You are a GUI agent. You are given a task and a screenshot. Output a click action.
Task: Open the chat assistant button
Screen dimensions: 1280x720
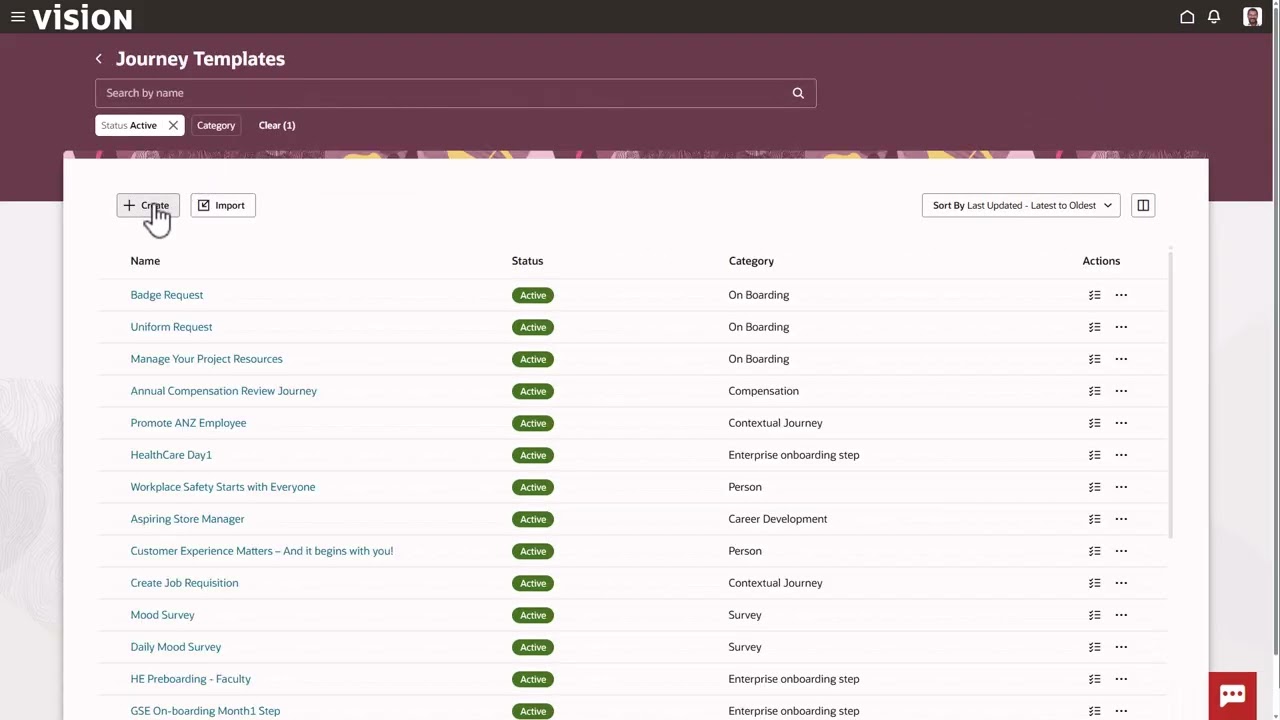point(1232,696)
